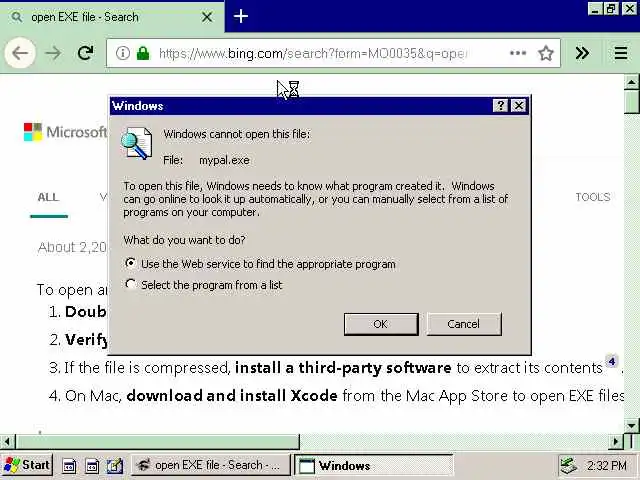Click page scrollbar up arrow

[x=631, y=82]
